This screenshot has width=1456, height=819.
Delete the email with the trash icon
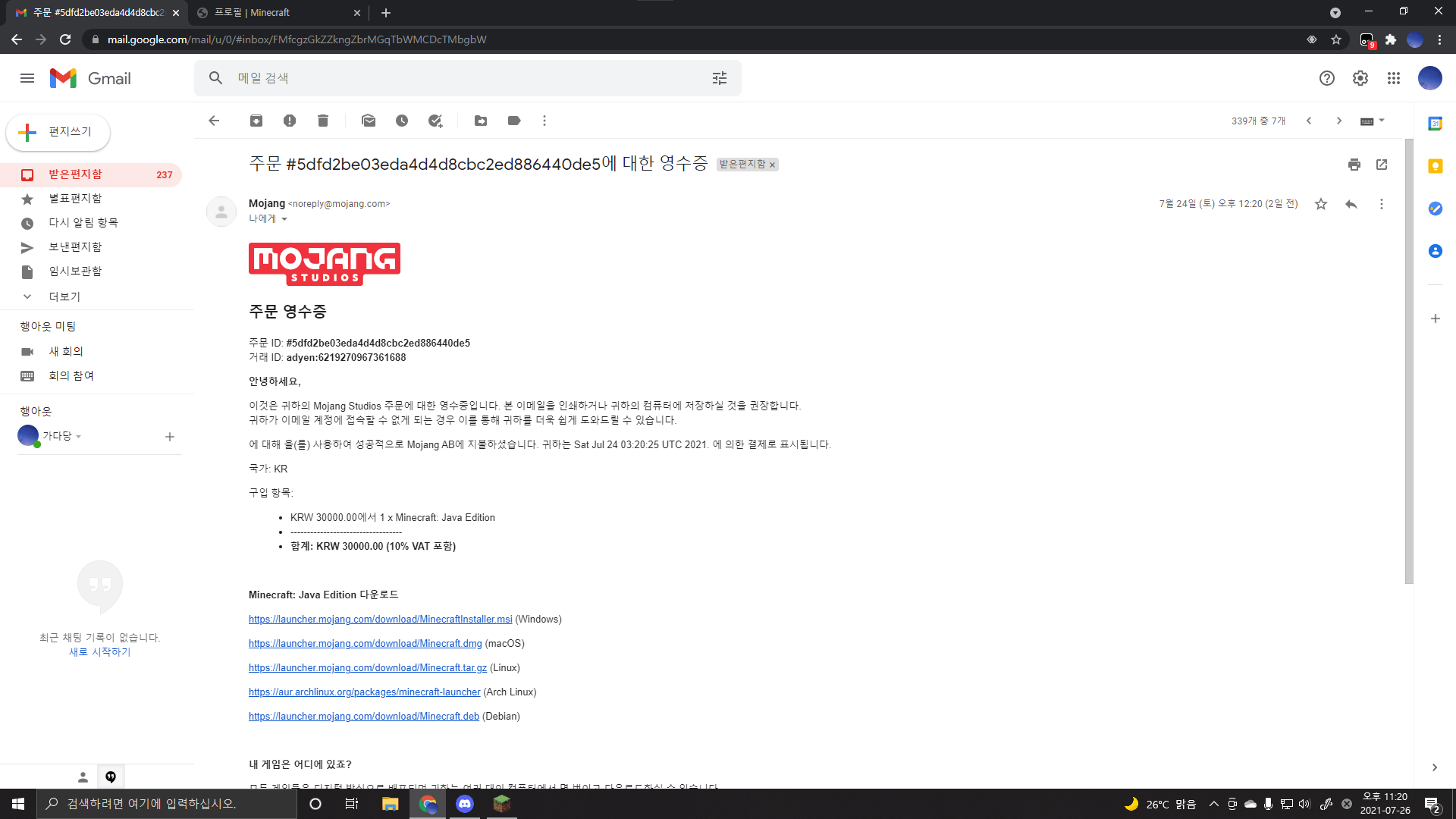click(323, 121)
